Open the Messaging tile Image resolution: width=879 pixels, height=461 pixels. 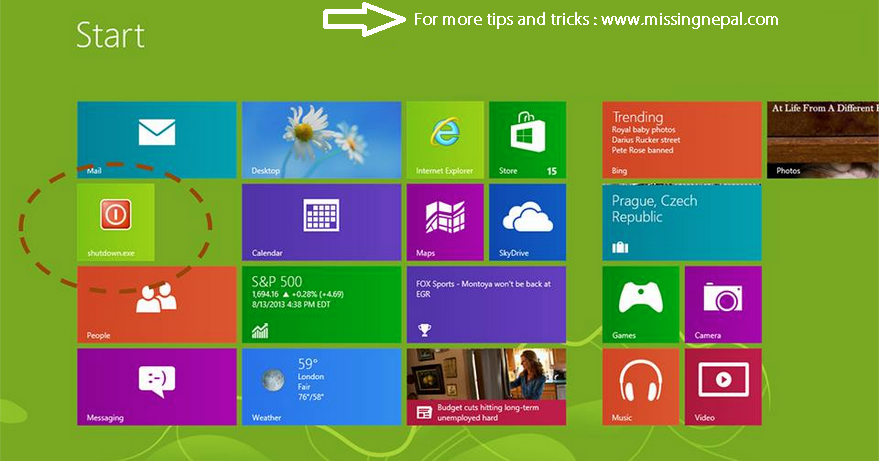[156, 387]
